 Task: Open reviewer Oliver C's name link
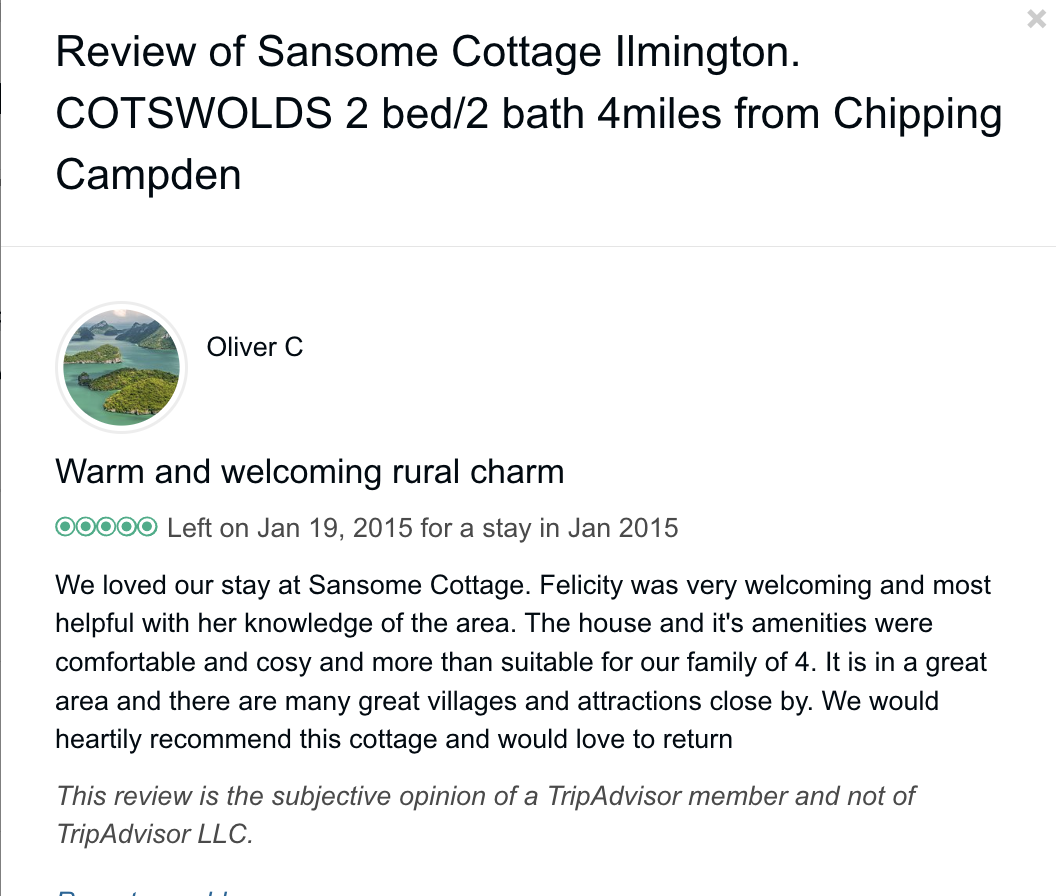click(x=254, y=348)
